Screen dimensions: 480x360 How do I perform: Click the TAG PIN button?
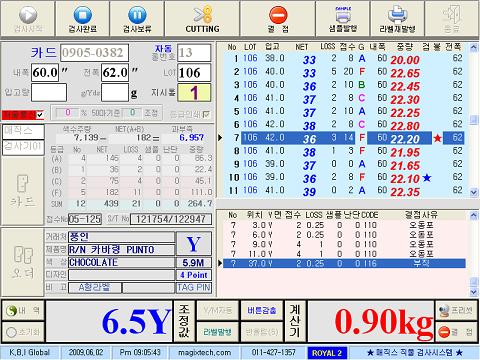[x=194, y=288]
